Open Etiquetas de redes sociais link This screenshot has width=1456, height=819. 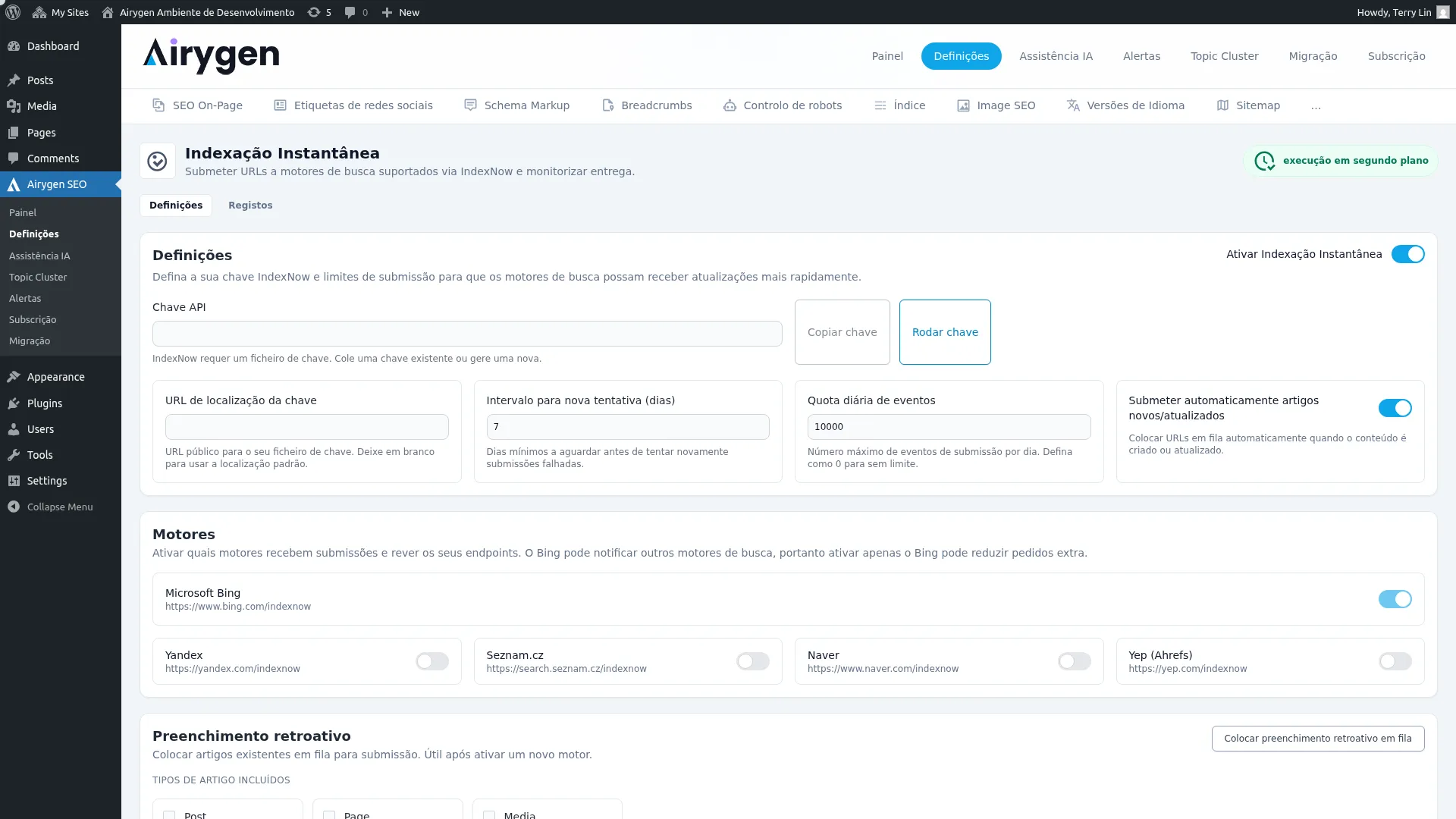click(353, 105)
